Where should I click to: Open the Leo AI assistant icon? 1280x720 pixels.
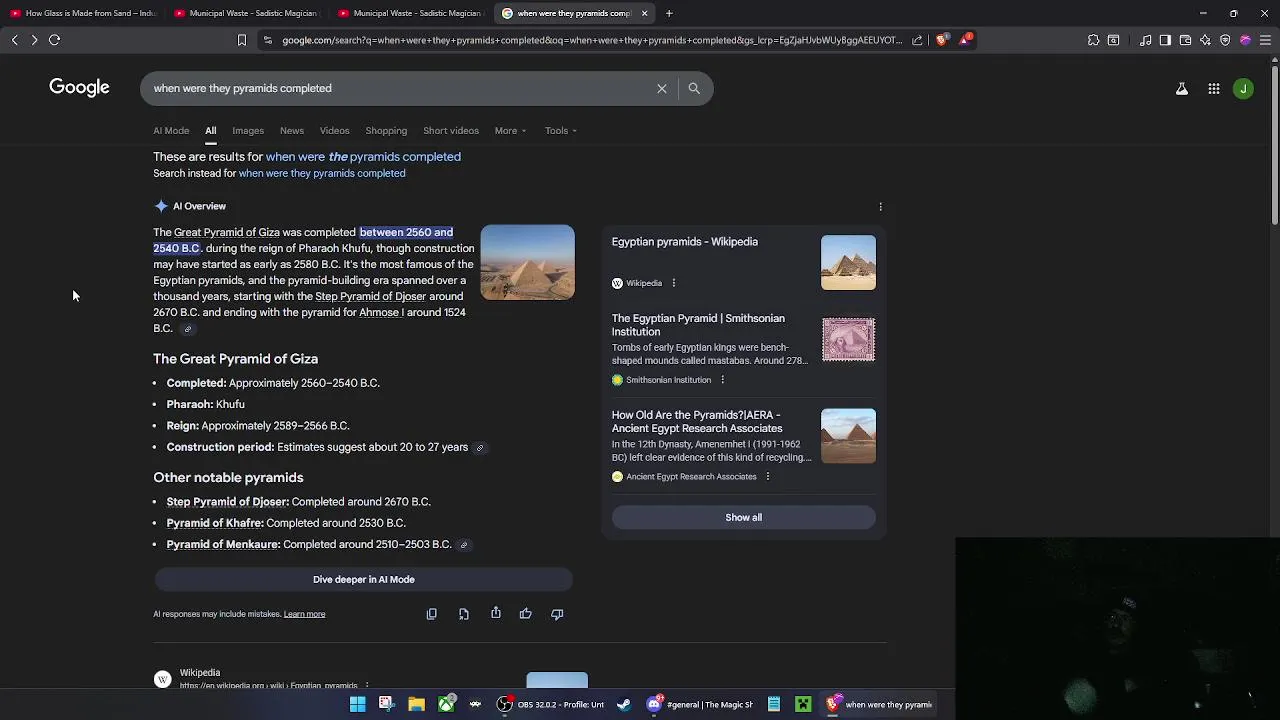[x=1205, y=40]
